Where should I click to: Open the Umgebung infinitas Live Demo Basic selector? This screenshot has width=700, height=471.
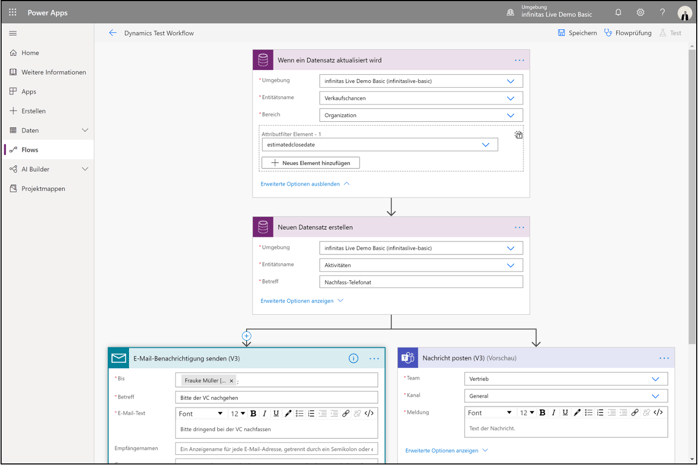click(x=550, y=12)
